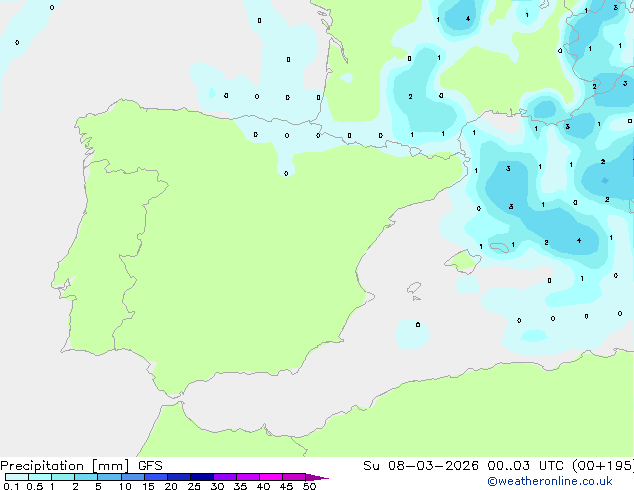Choose the 40–45 mm magenta legend box
This screenshot has width=634, height=490.
click(271, 477)
